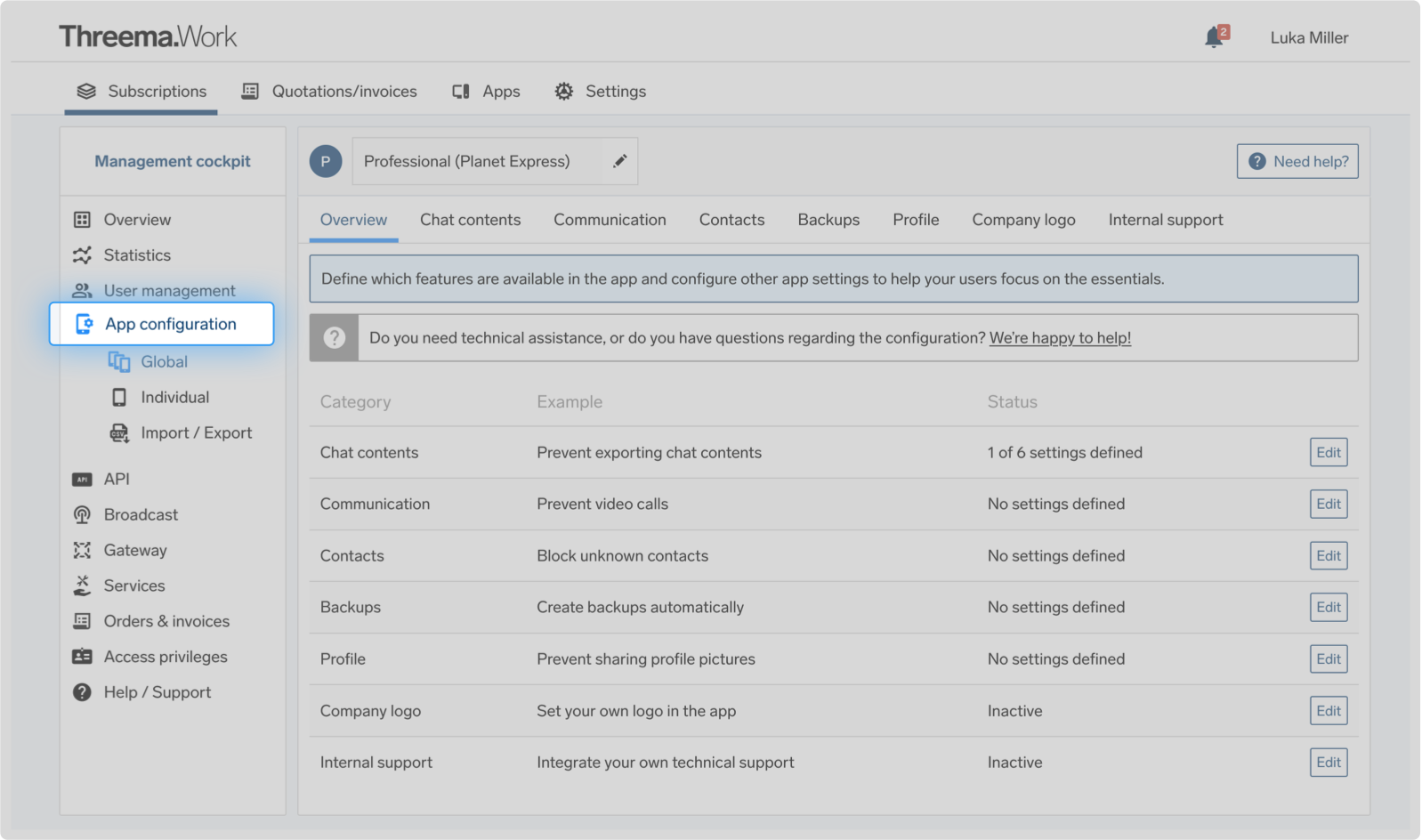Click the Gateway icon

pos(82,550)
